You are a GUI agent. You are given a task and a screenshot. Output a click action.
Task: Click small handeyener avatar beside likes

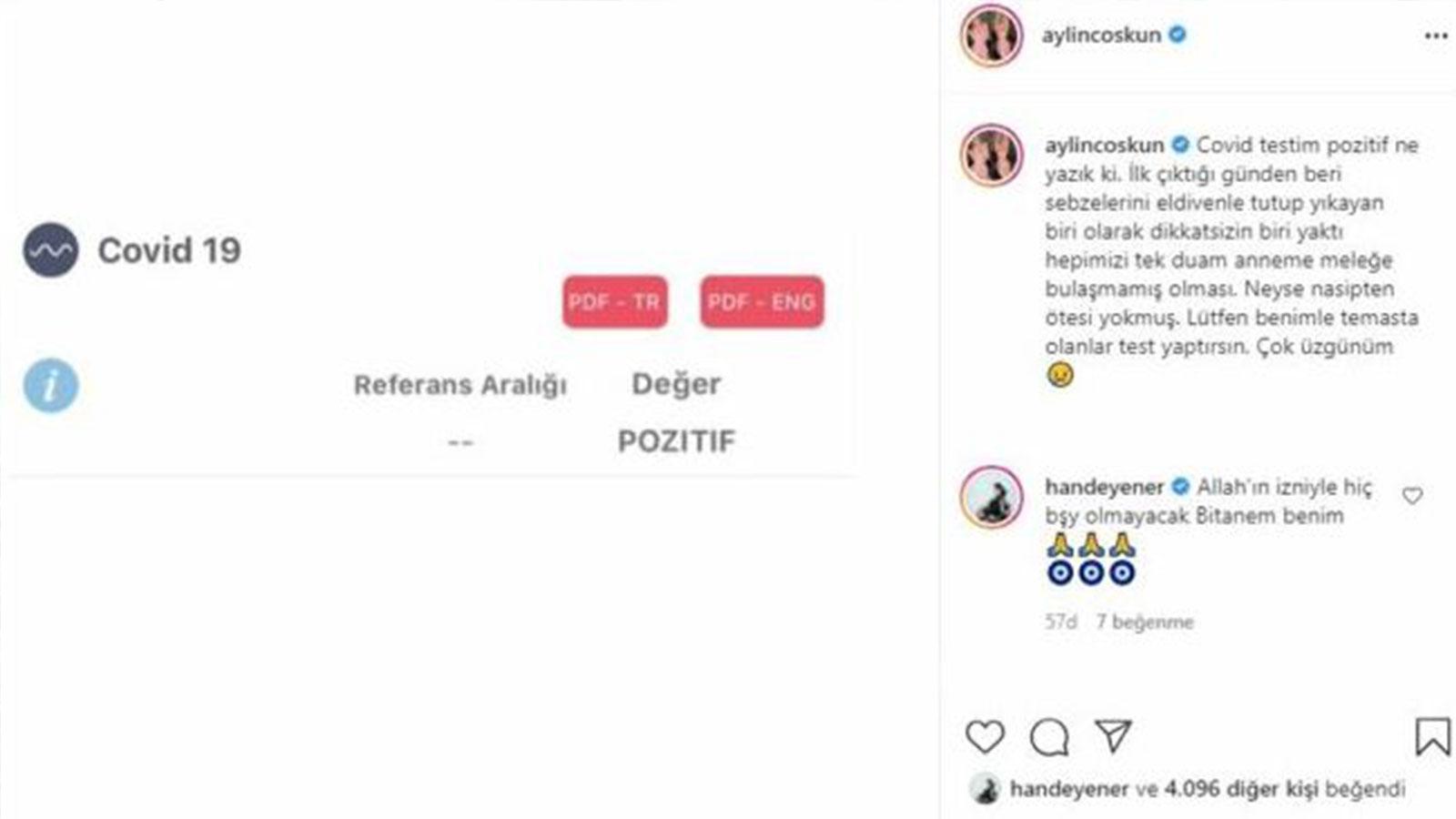(985, 789)
